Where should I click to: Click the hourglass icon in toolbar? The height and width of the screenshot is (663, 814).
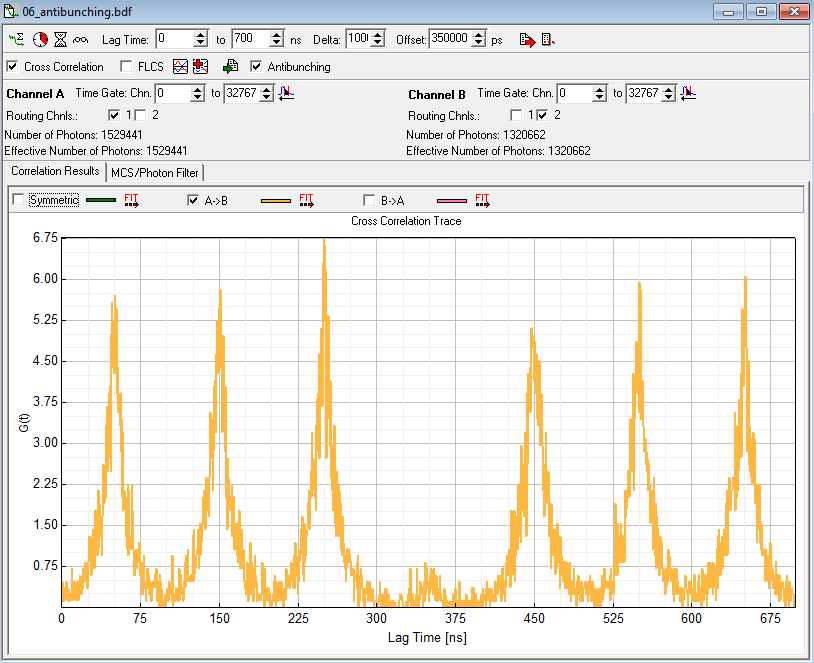60,40
